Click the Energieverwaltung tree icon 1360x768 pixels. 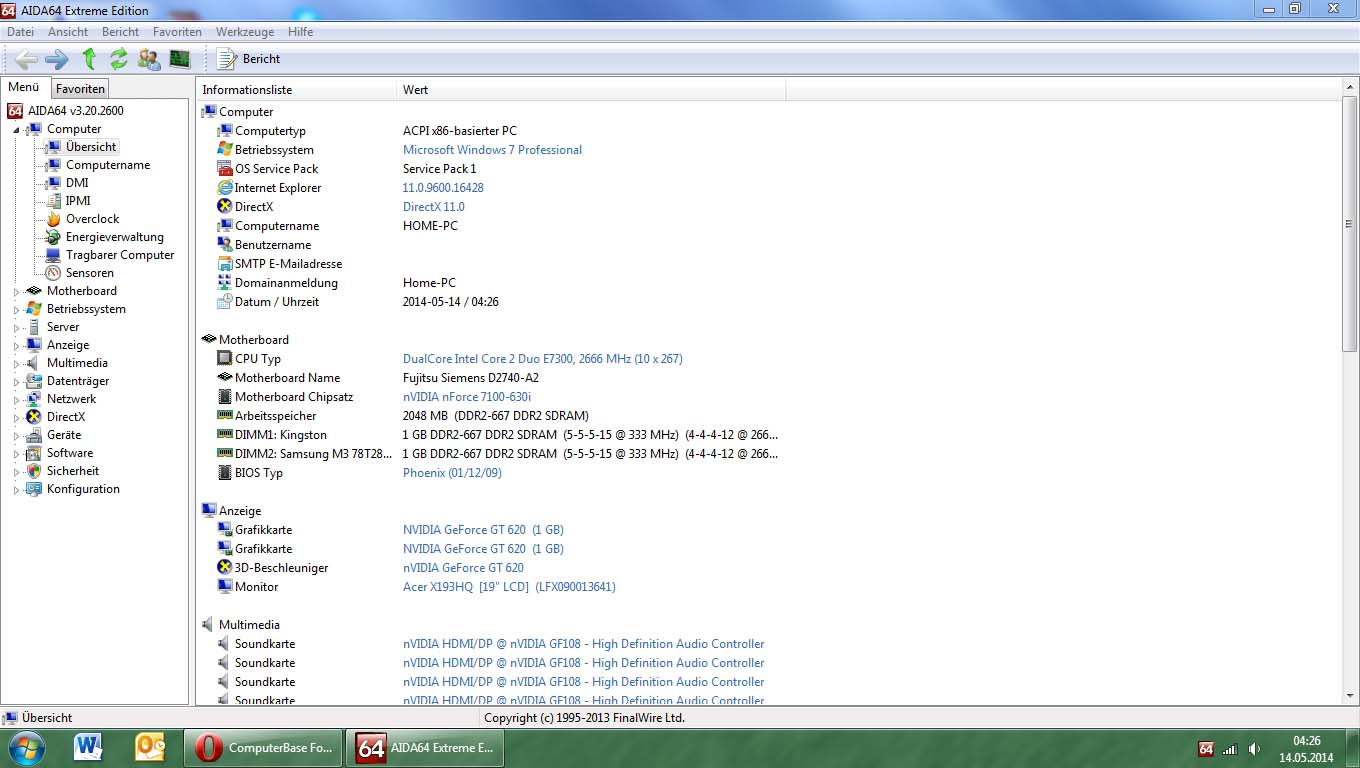tap(53, 237)
